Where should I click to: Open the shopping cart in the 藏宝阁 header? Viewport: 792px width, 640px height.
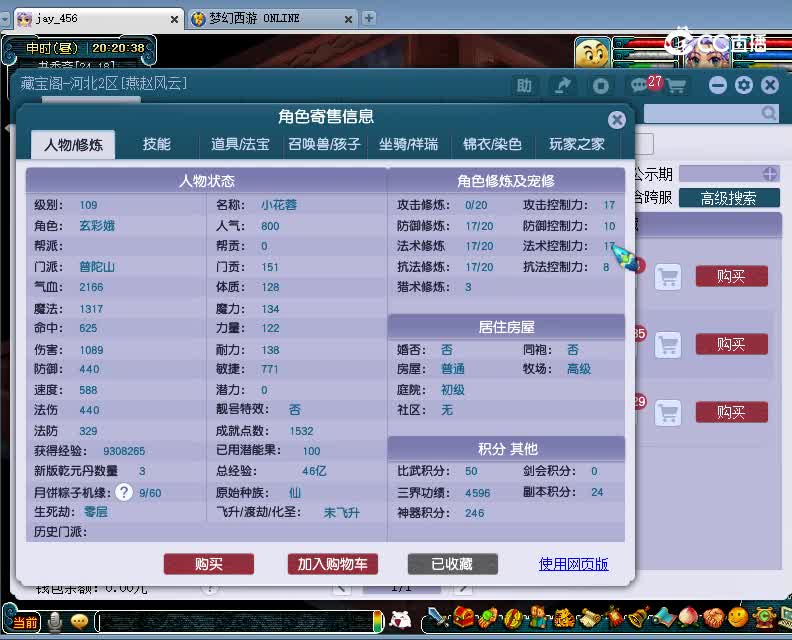676,86
